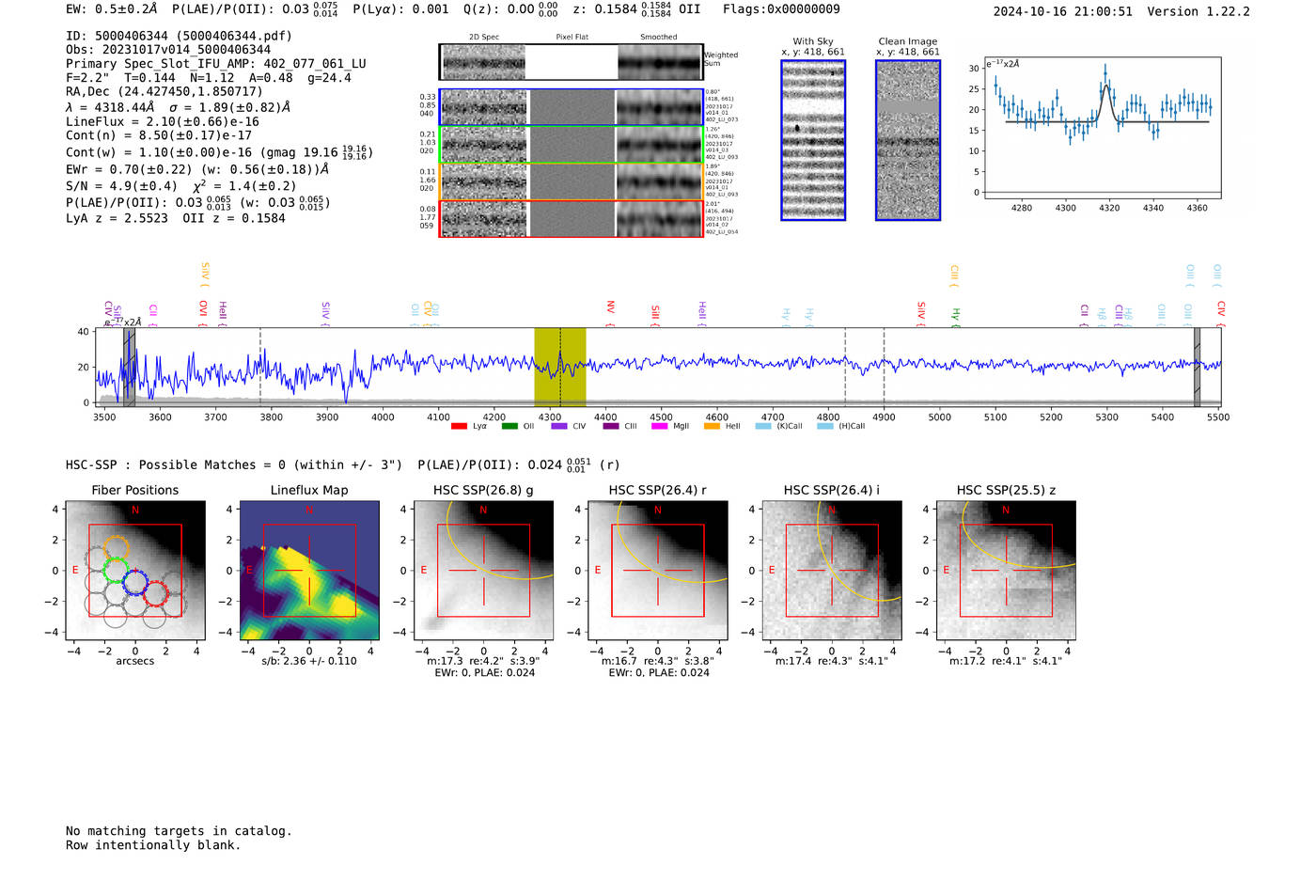Click the orange fiber circle in Fiber Positions
This screenshot has height=896, width=1316.
[x=116, y=550]
